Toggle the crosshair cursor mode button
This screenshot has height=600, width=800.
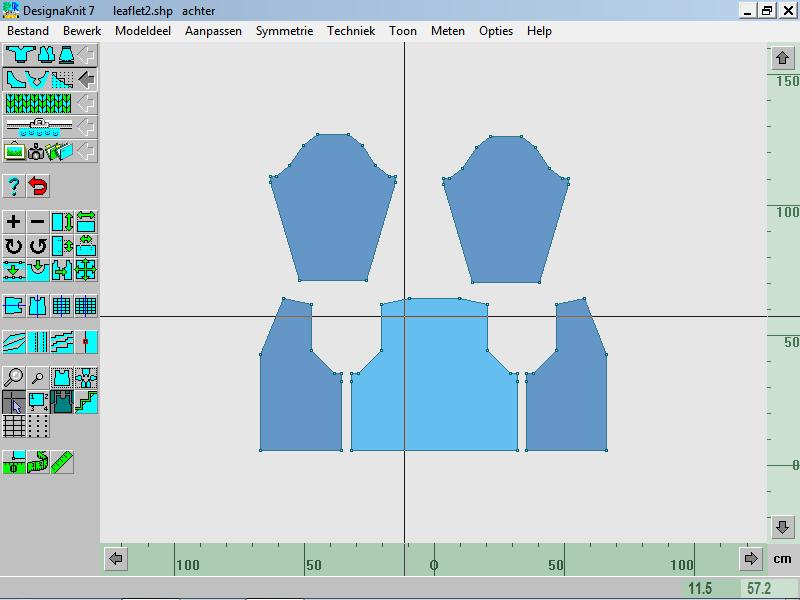coord(14,402)
